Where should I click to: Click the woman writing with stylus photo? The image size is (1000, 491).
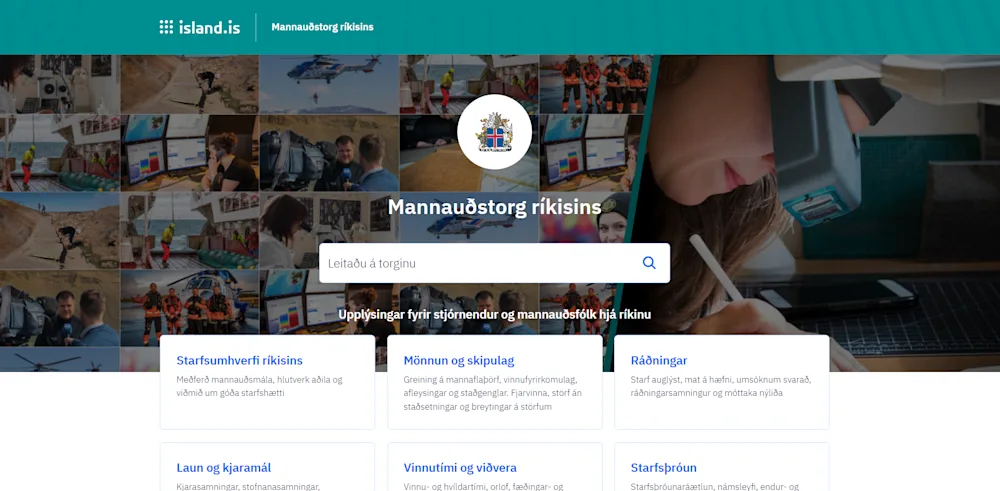[x=823, y=213]
